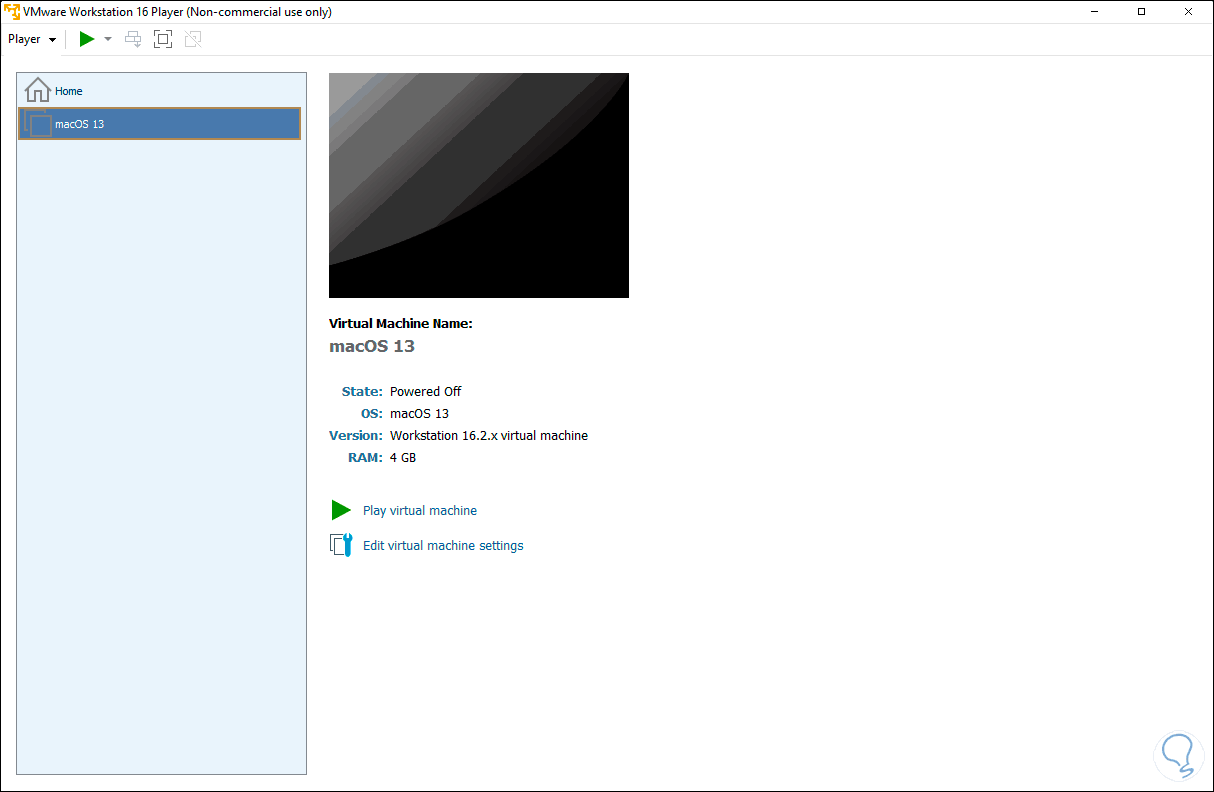The image size is (1214, 792).
Task: Click the macOS 13 VM list icon
Action: pos(39,124)
